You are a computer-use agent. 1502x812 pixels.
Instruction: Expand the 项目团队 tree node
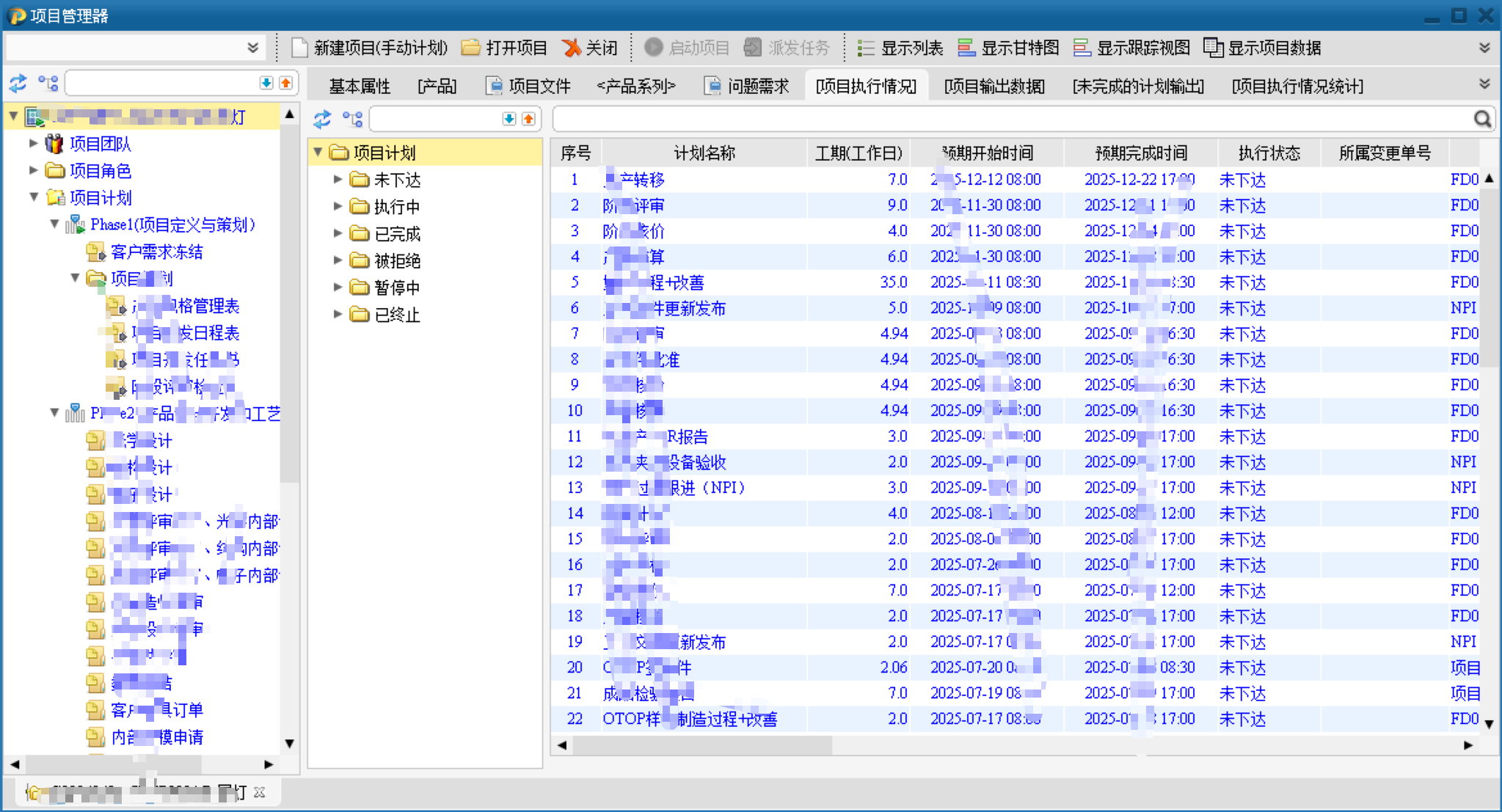point(33,143)
